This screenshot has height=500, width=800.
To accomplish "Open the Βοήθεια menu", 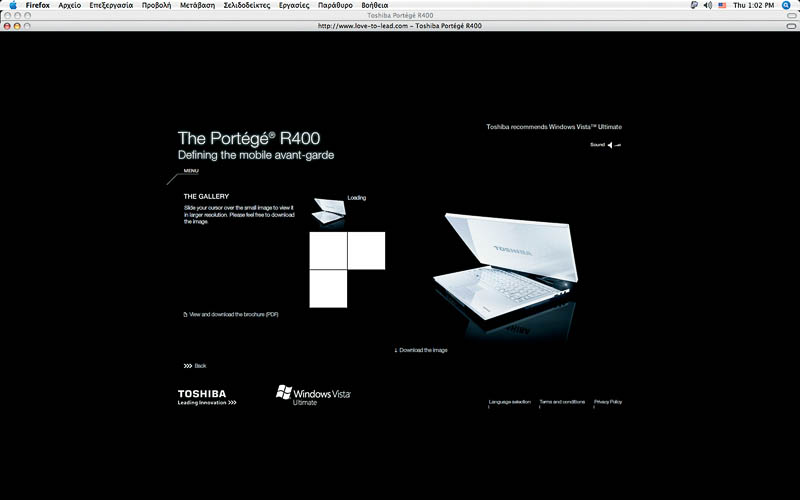I will [374, 5].
